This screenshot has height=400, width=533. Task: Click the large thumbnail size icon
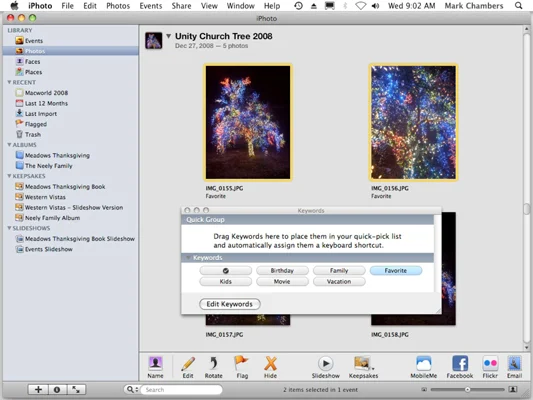point(513,389)
